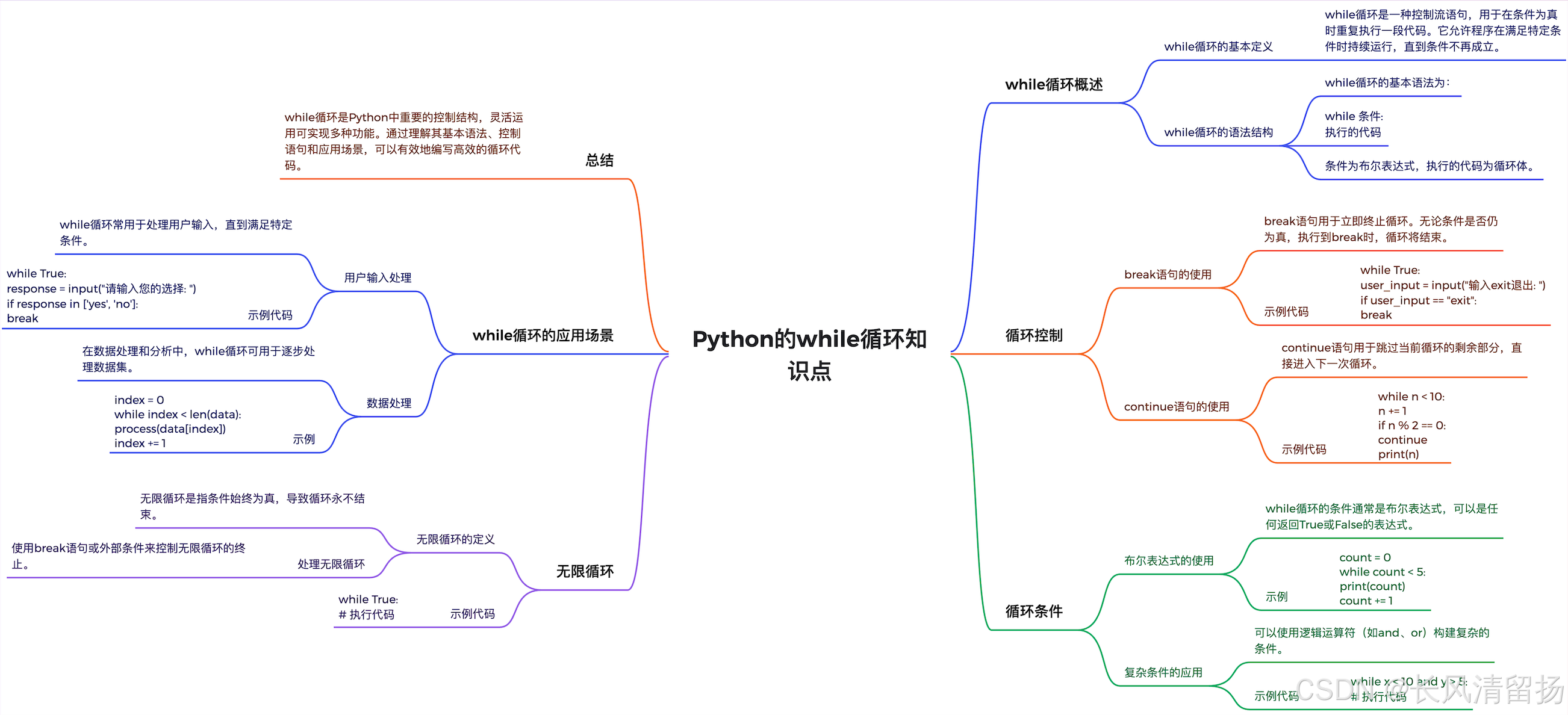Select the code with user_input == "exit"
Image resolution: width=1568 pixels, height=715 pixels.
coord(1452,292)
